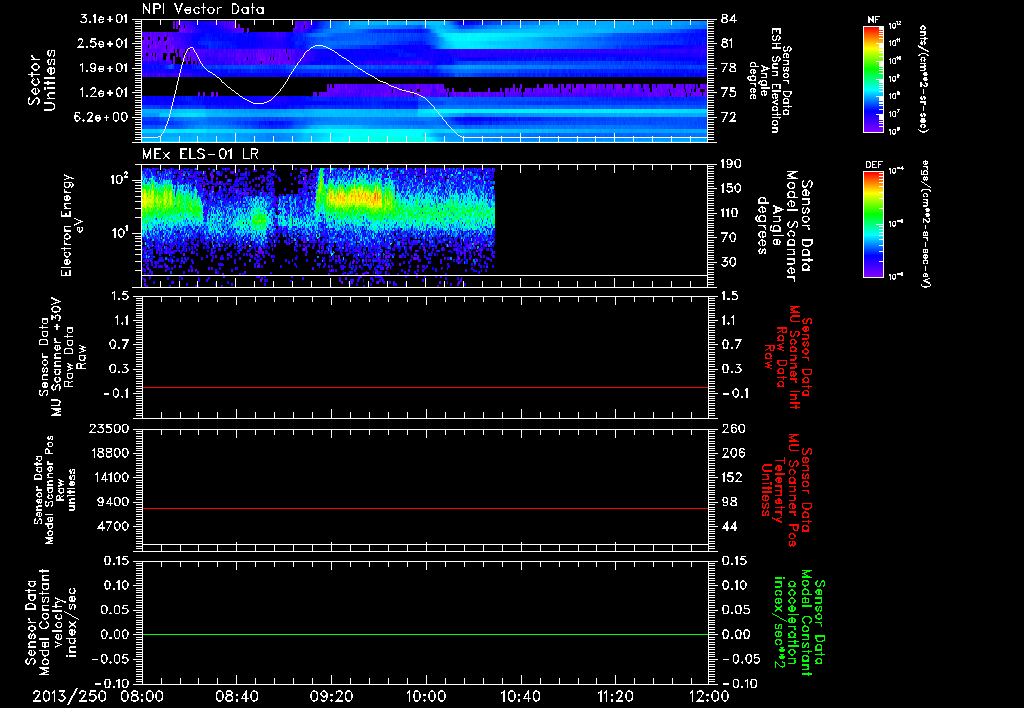This screenshot has width=1024, height=708.
Task: Click the "Sector Unitless" axis title
Action: 42,80
